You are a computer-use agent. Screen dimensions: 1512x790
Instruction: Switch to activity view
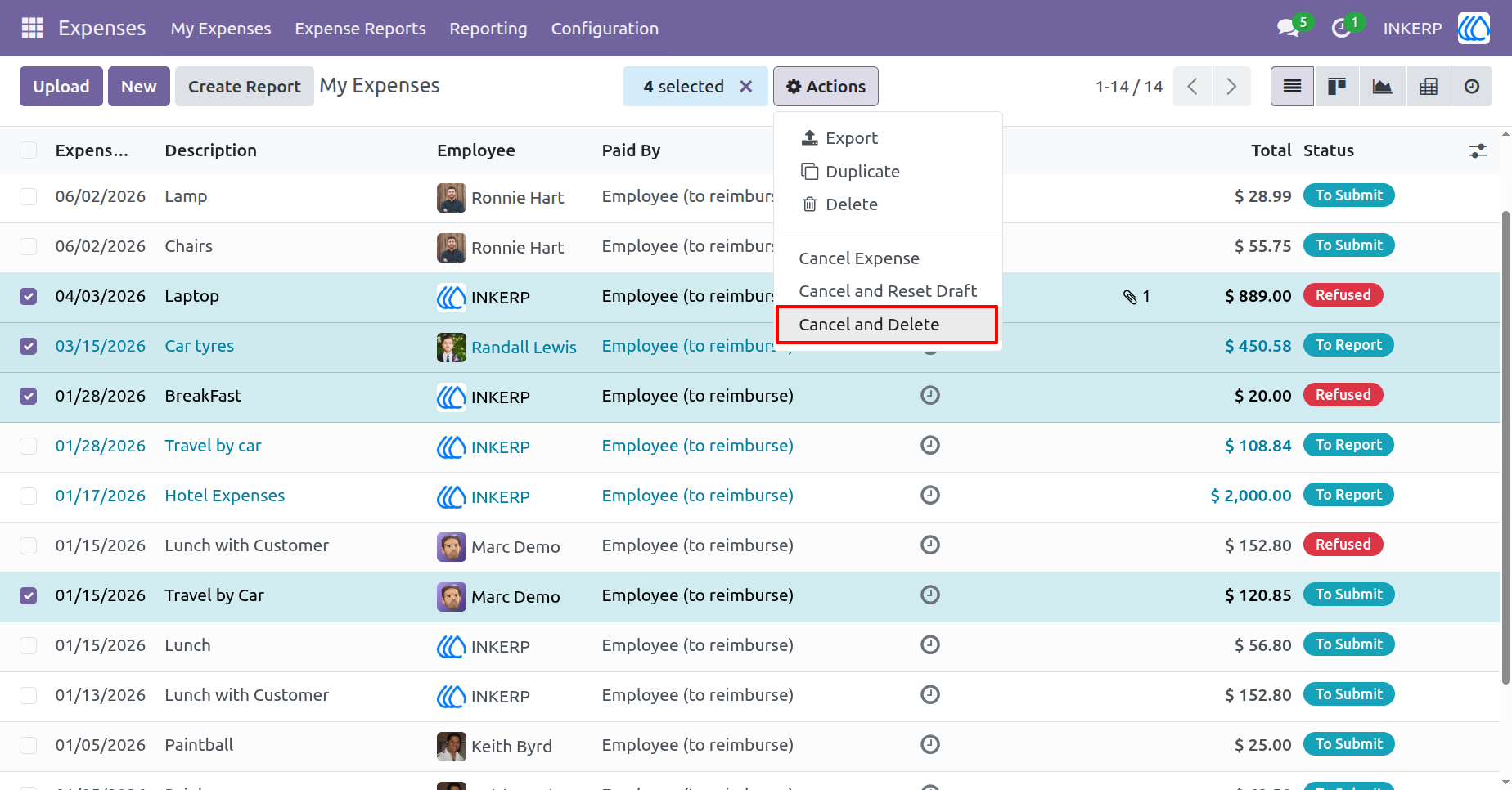(1472, 86)
